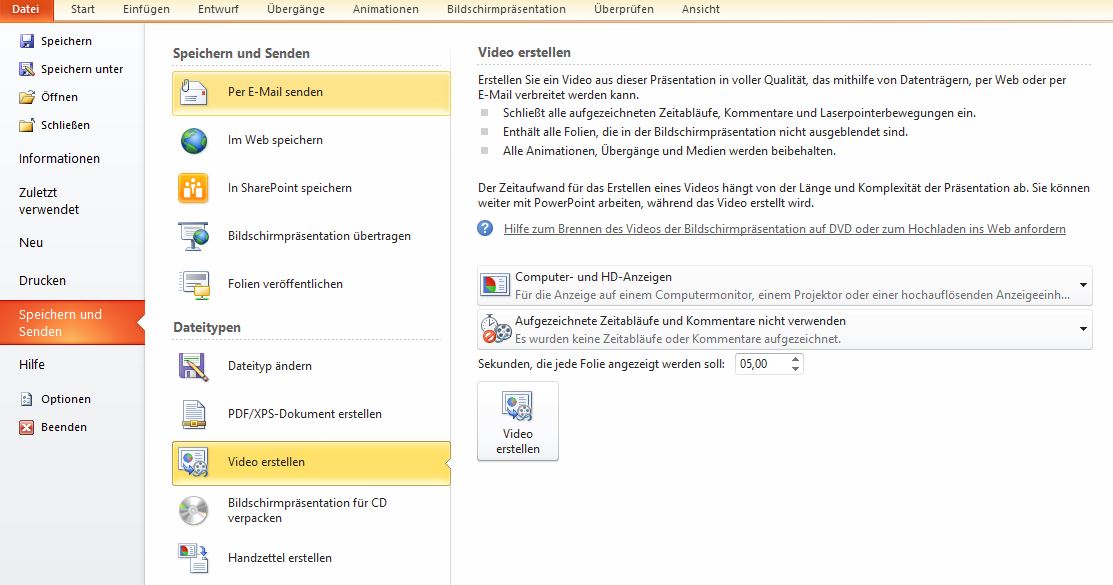Select Video erstellen under Dateitypen
The width and height of the screenshot is (1113, 585).
310,463
